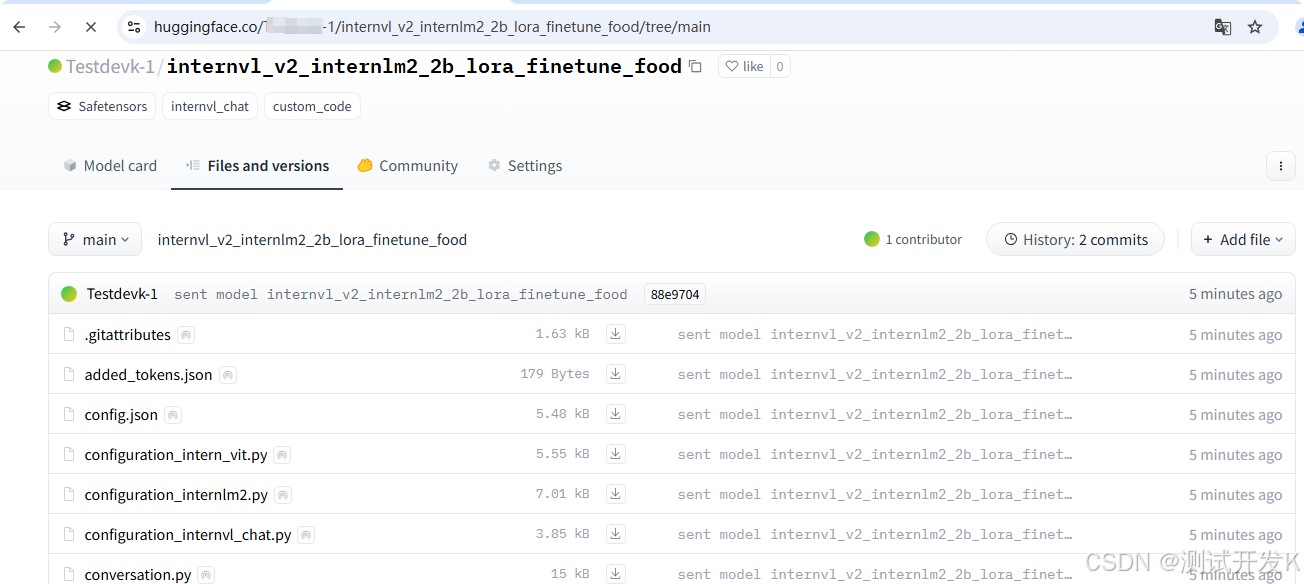Click the safe badge next to config.json

pyautogui.click(x=173, y=415)
